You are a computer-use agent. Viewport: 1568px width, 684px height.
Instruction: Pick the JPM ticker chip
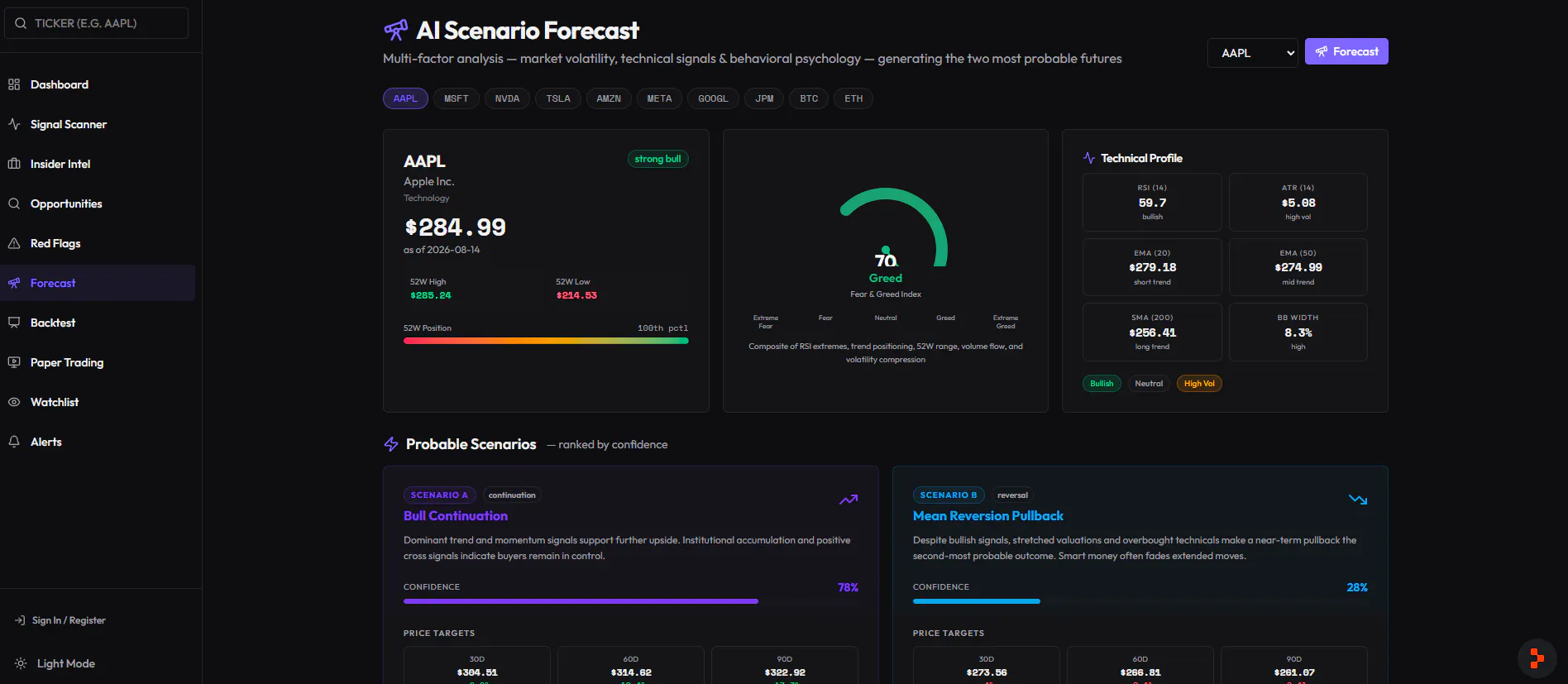coord(764,98)
